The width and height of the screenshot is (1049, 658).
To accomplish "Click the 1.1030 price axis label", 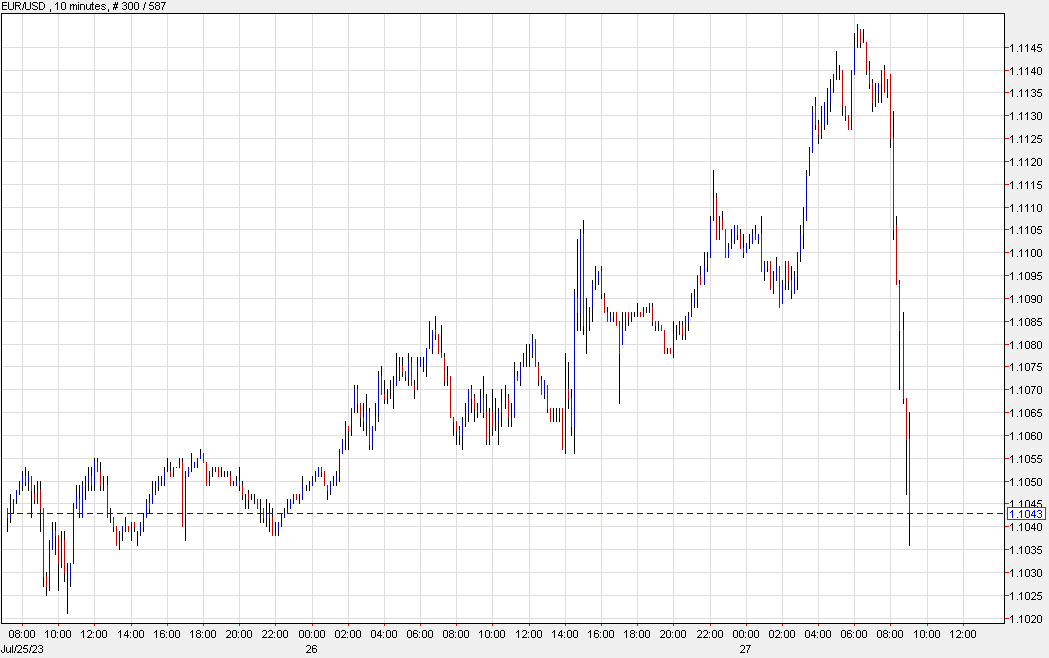I will (1026, 573).
